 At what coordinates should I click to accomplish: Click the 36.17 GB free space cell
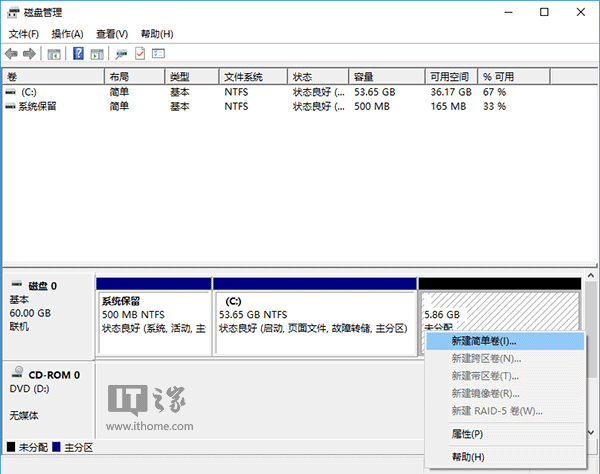coord(451,92)
